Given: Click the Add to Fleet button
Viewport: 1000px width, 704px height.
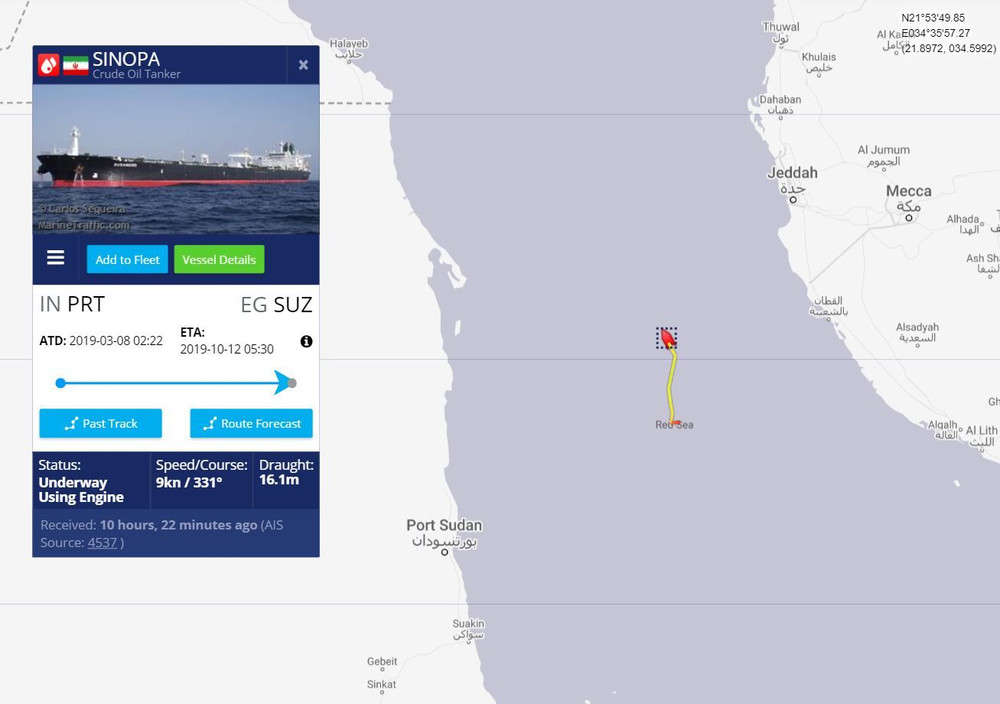Looking at the screenshot, I should point(128,260).
